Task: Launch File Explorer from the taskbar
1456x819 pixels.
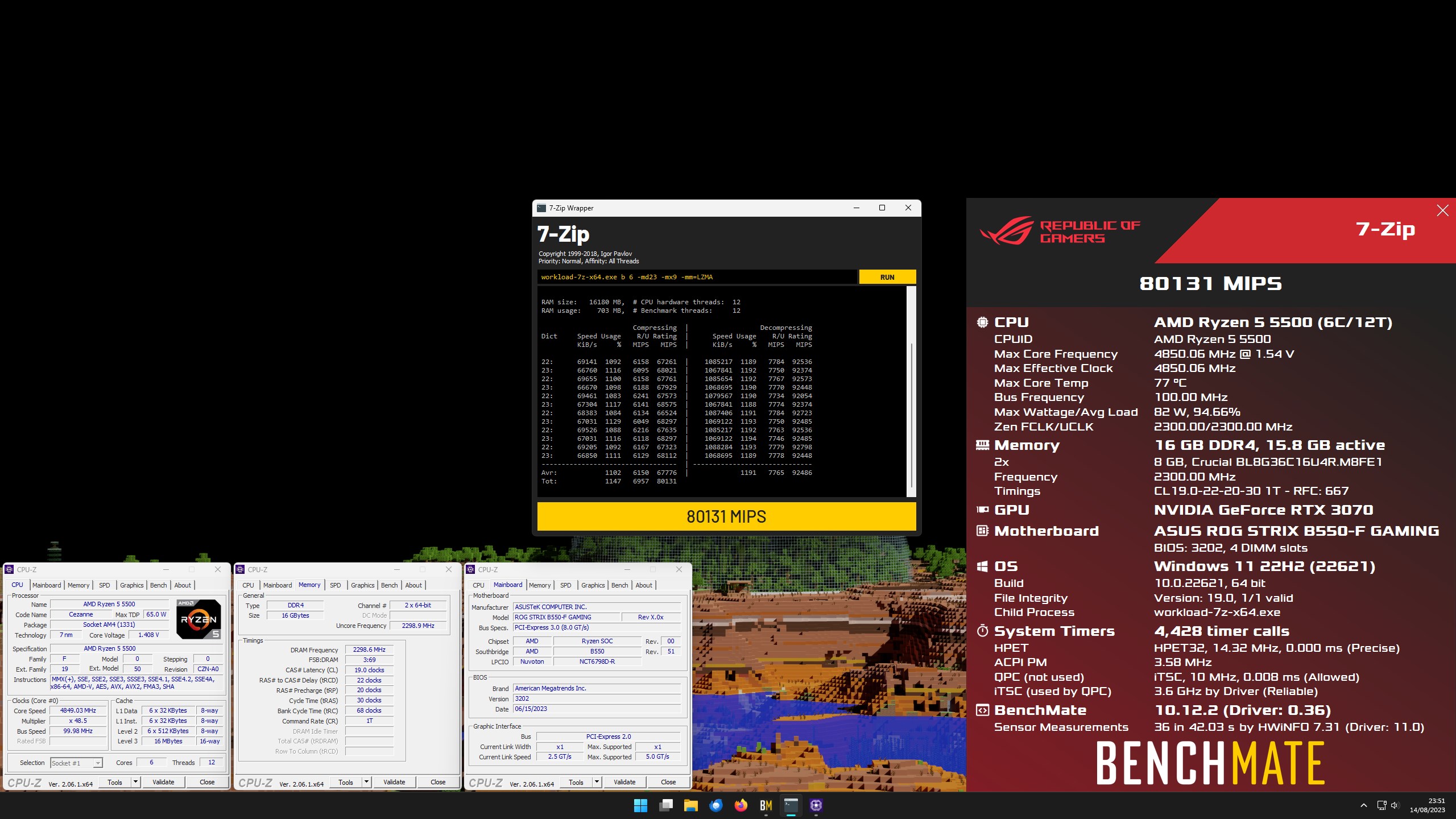Action: [x=690, y=805]
